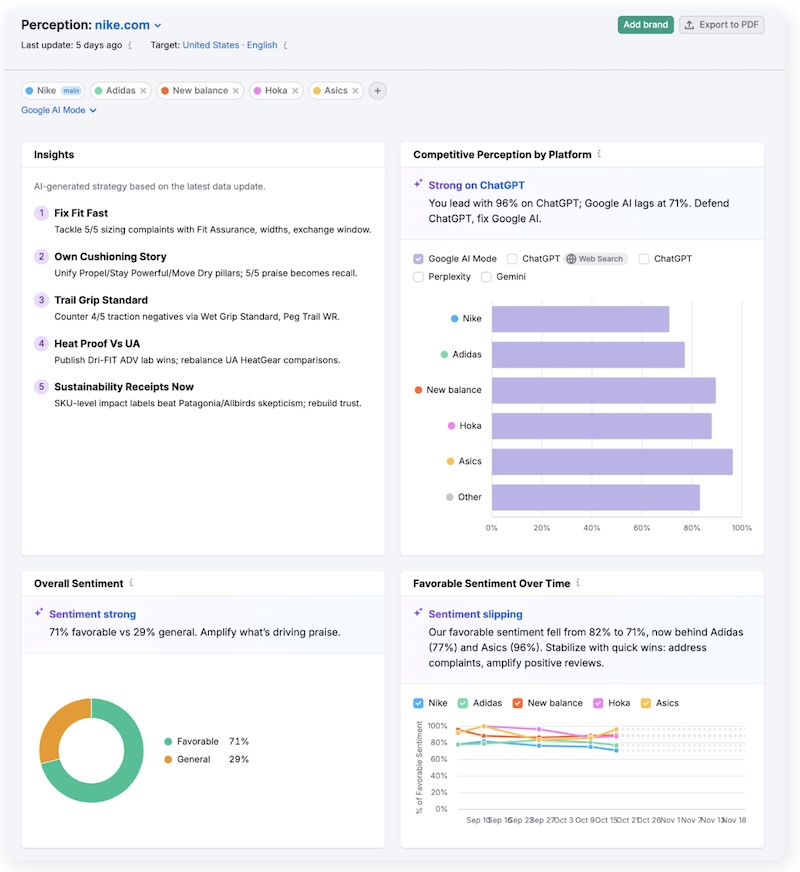
Task: Expand the Google AI Mode dropdown below the chips
Action: pos(60,112)
